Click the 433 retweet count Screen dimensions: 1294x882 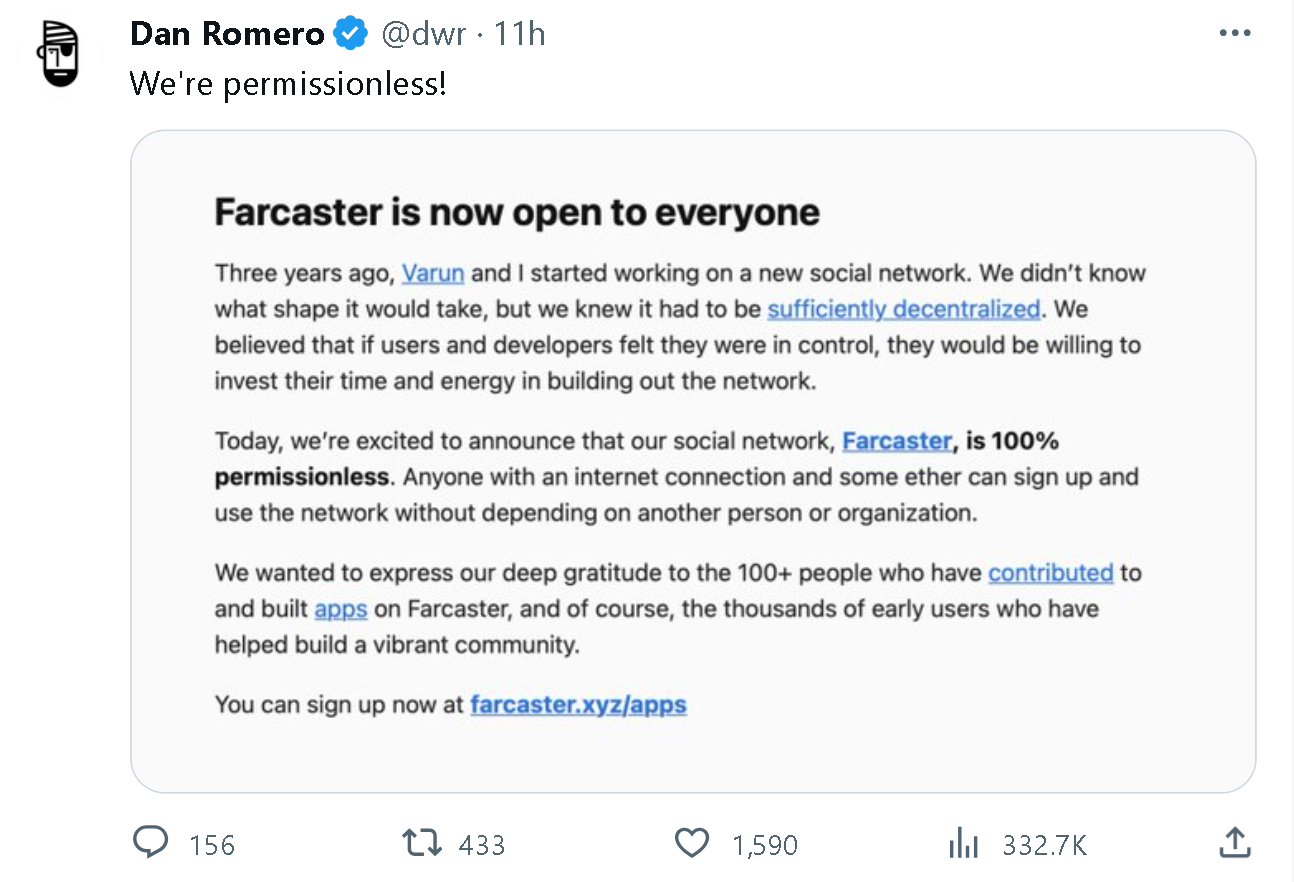(x=481, y=845)
